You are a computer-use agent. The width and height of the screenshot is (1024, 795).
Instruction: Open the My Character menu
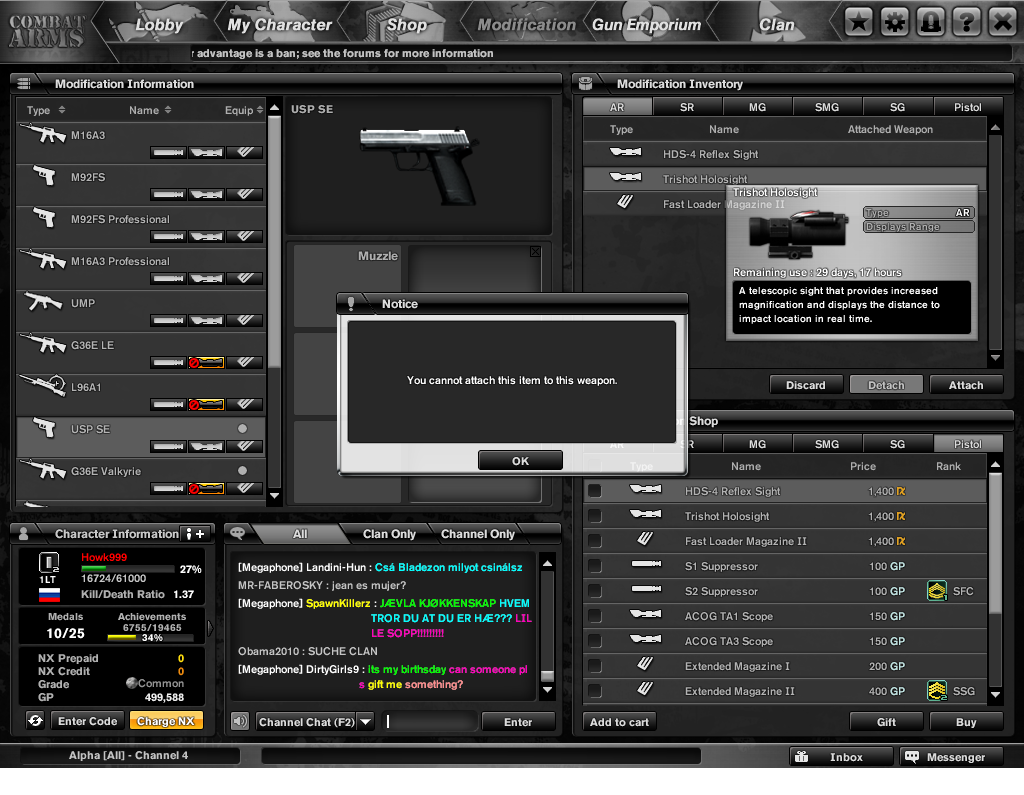(280, 25)
